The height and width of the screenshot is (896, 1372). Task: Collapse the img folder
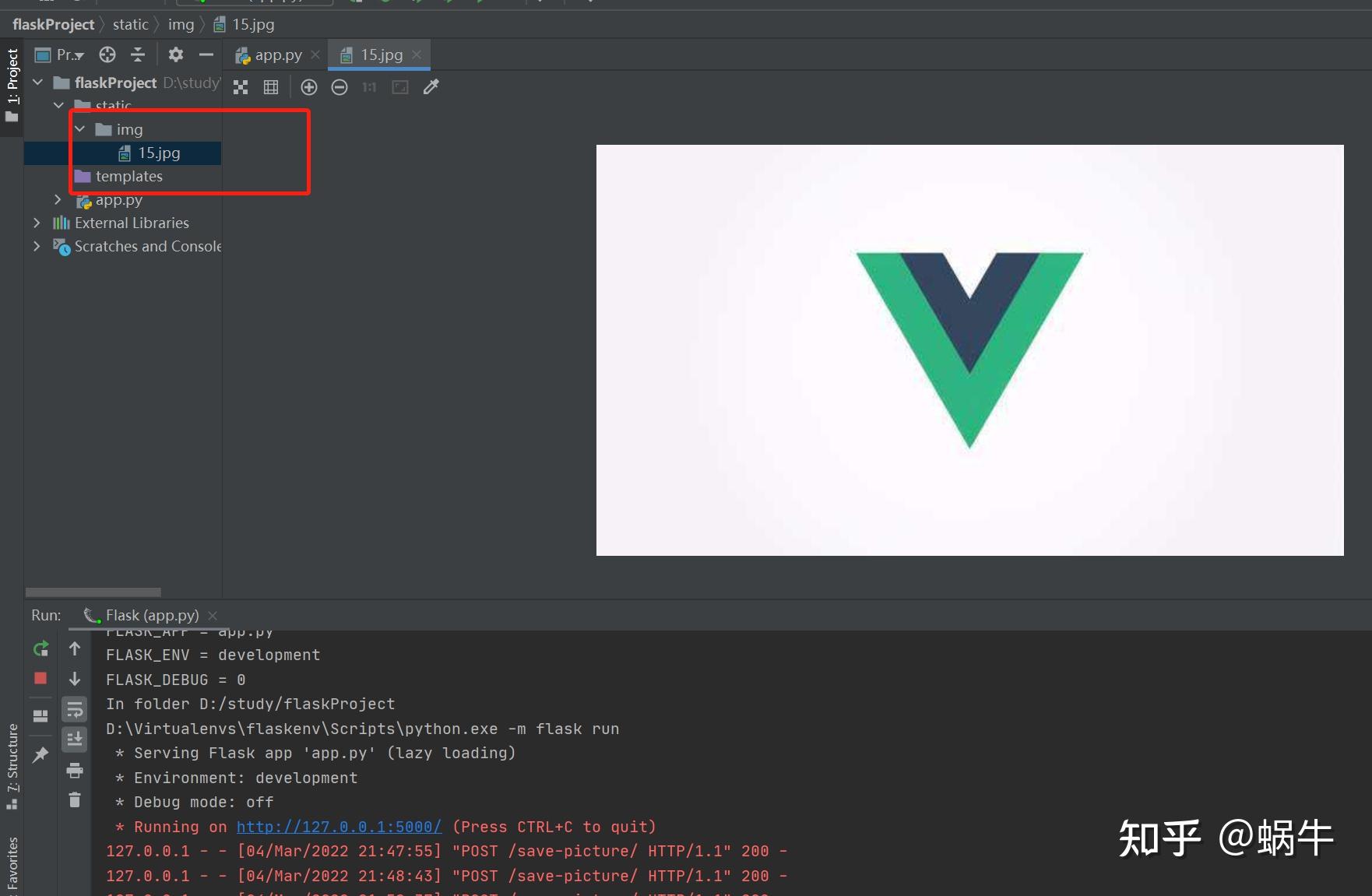click(79, 128)
